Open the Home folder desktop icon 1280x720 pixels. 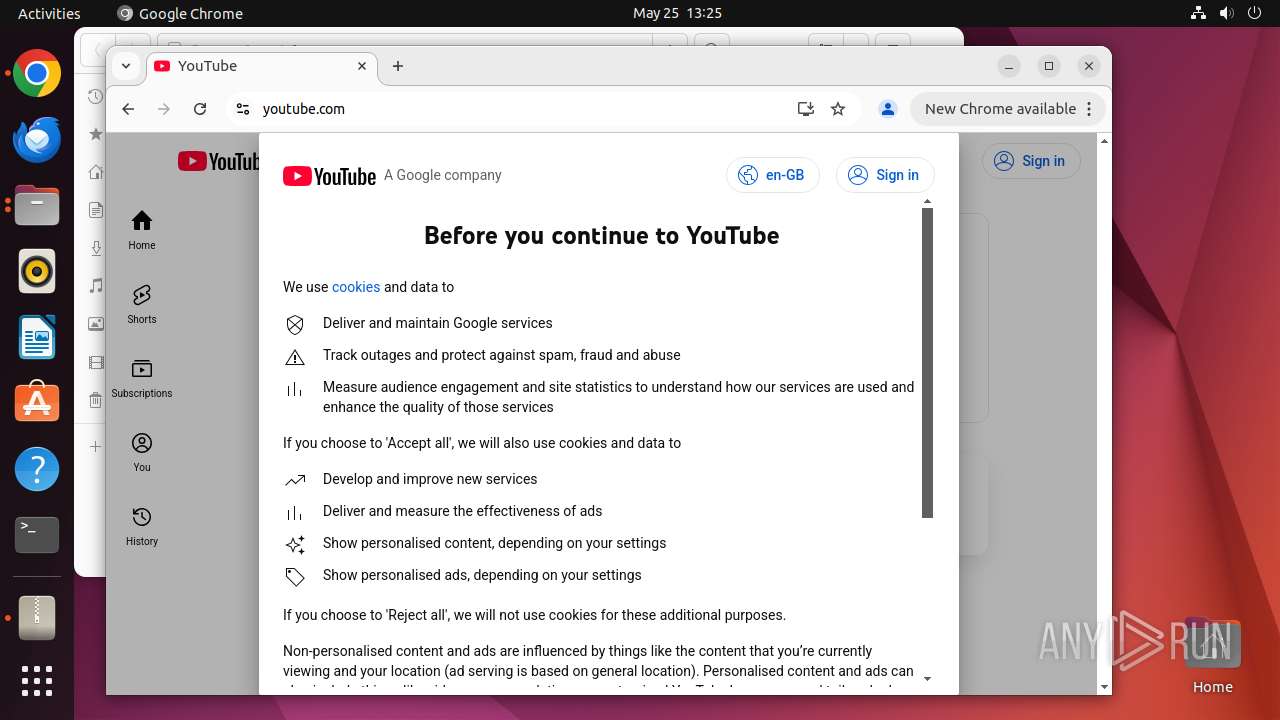[1212, 655]
